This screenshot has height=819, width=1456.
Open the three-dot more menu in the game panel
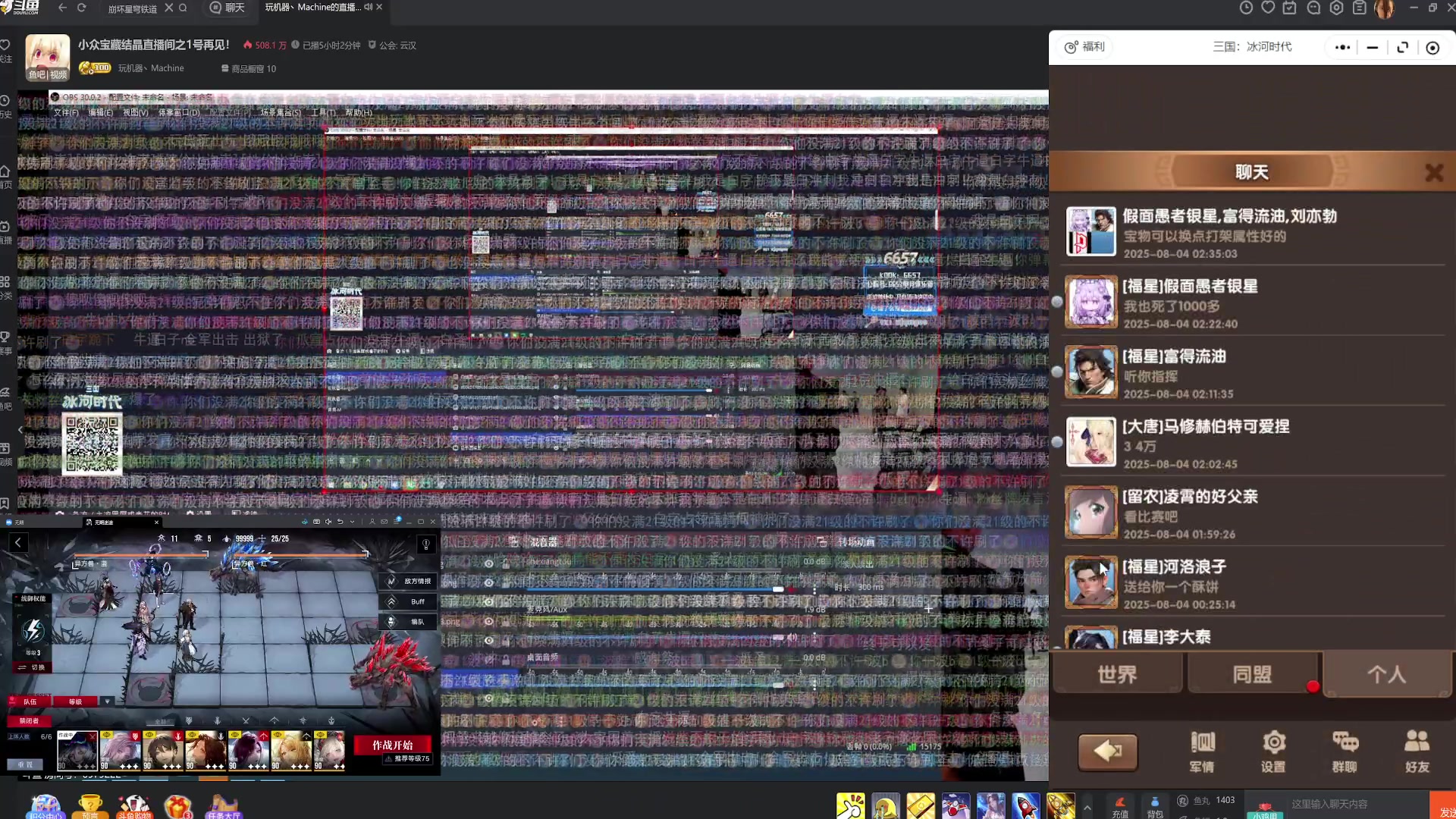coord(1342,47)
